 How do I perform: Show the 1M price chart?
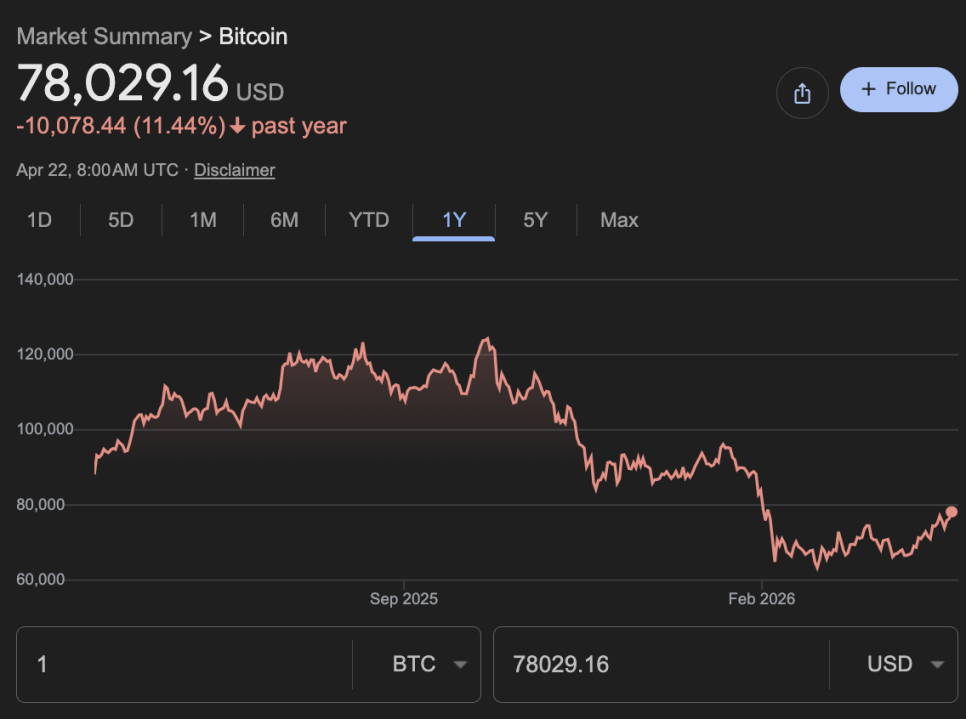(203, 220)
